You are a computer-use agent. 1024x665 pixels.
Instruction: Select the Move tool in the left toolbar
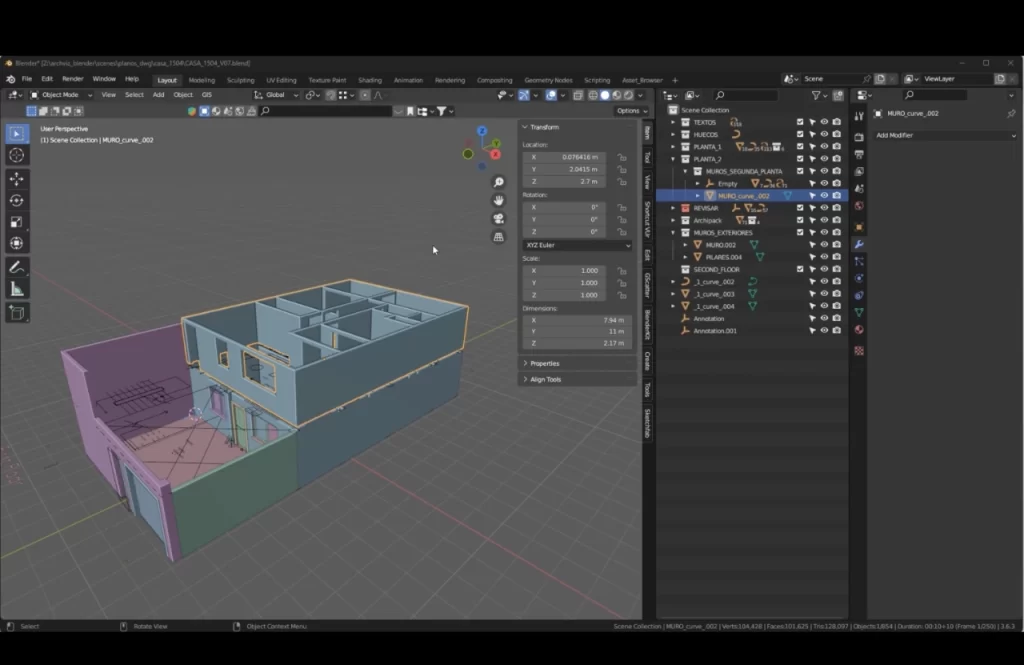tap(15, 178)
